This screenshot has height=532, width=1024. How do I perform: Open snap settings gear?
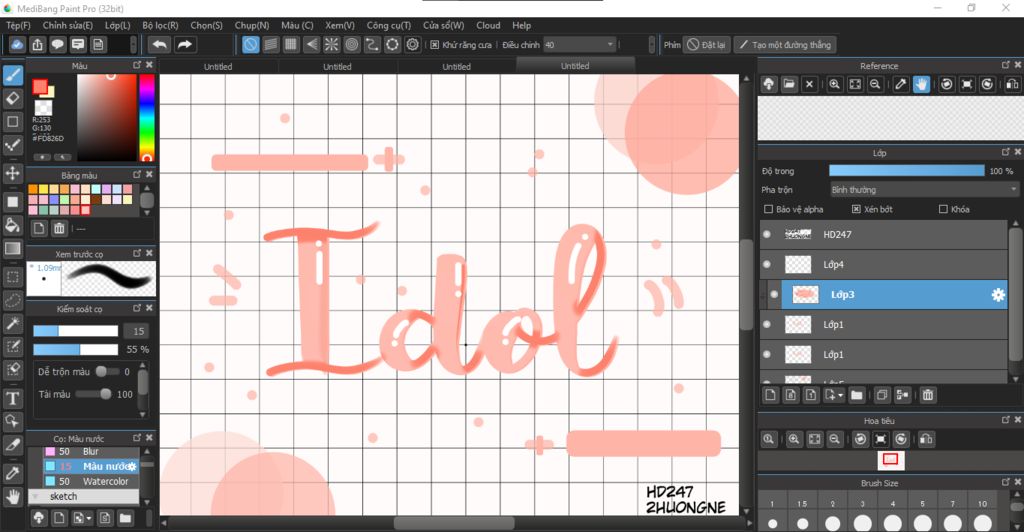point(413,44)
